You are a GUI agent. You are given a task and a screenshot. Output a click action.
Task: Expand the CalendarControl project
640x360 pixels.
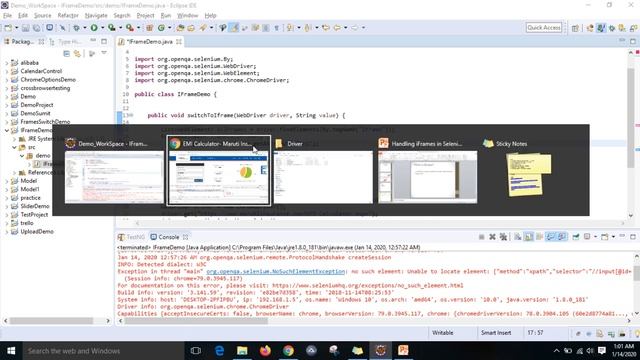click(7, 71)
